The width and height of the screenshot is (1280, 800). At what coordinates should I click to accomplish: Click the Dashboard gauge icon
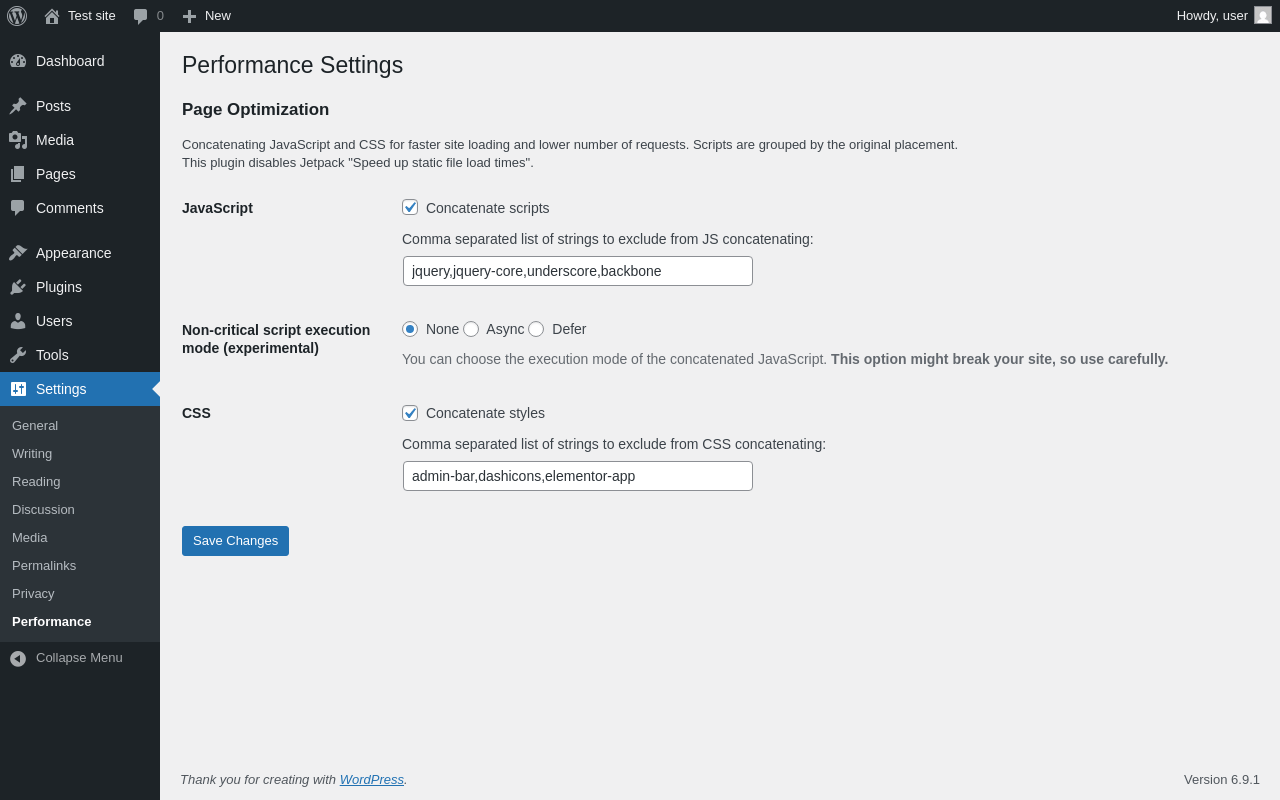tap(18, 61)
